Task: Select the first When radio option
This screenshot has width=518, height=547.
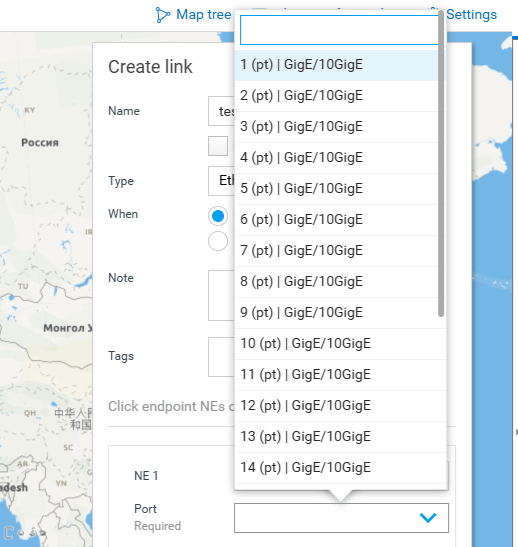Action: pyautogui.click(x=218, y=216)
